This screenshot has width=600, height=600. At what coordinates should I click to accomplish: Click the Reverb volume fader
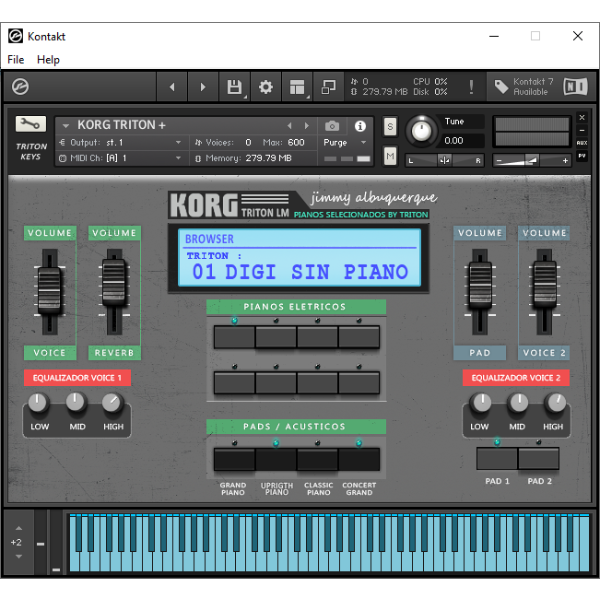(x=114, y=282)
